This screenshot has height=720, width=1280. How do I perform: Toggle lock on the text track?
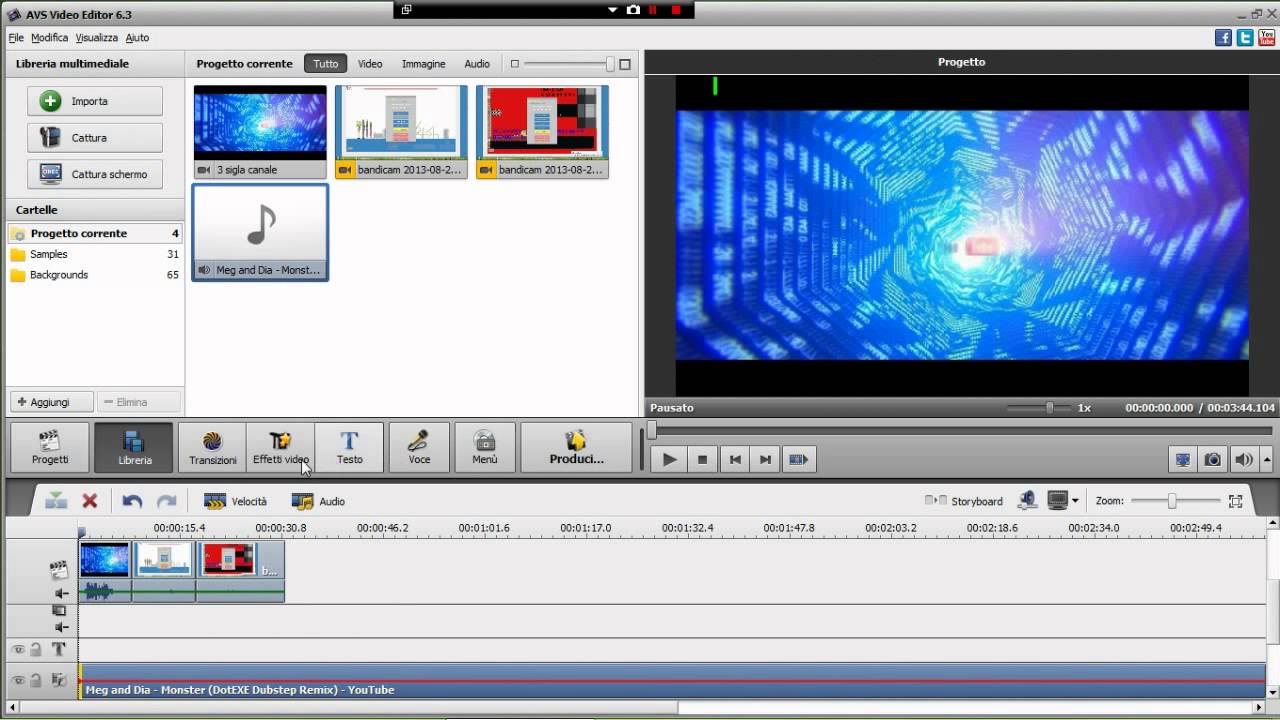pos(36,650)
